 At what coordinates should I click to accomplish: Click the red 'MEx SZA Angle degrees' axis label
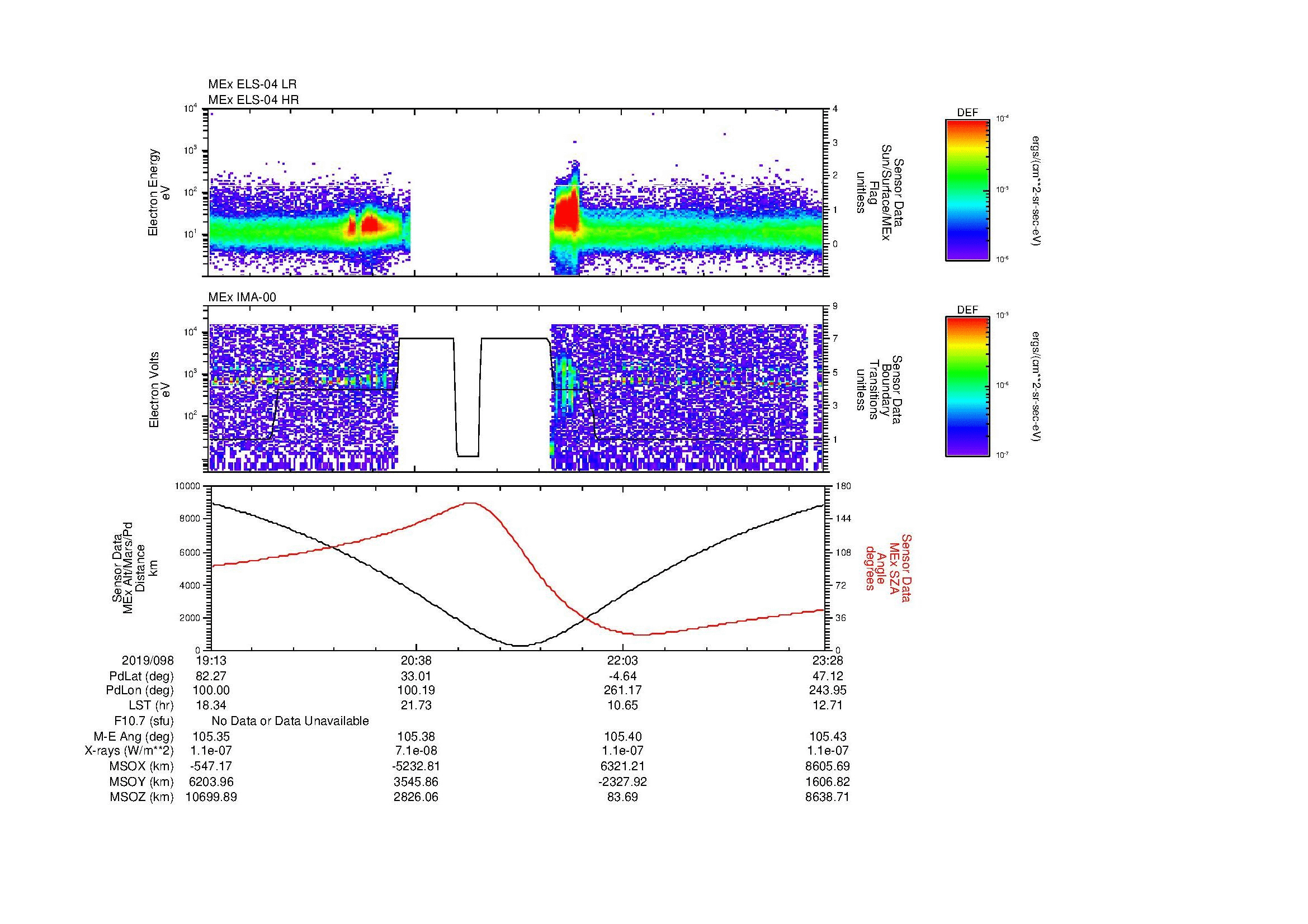click(887, 567)
